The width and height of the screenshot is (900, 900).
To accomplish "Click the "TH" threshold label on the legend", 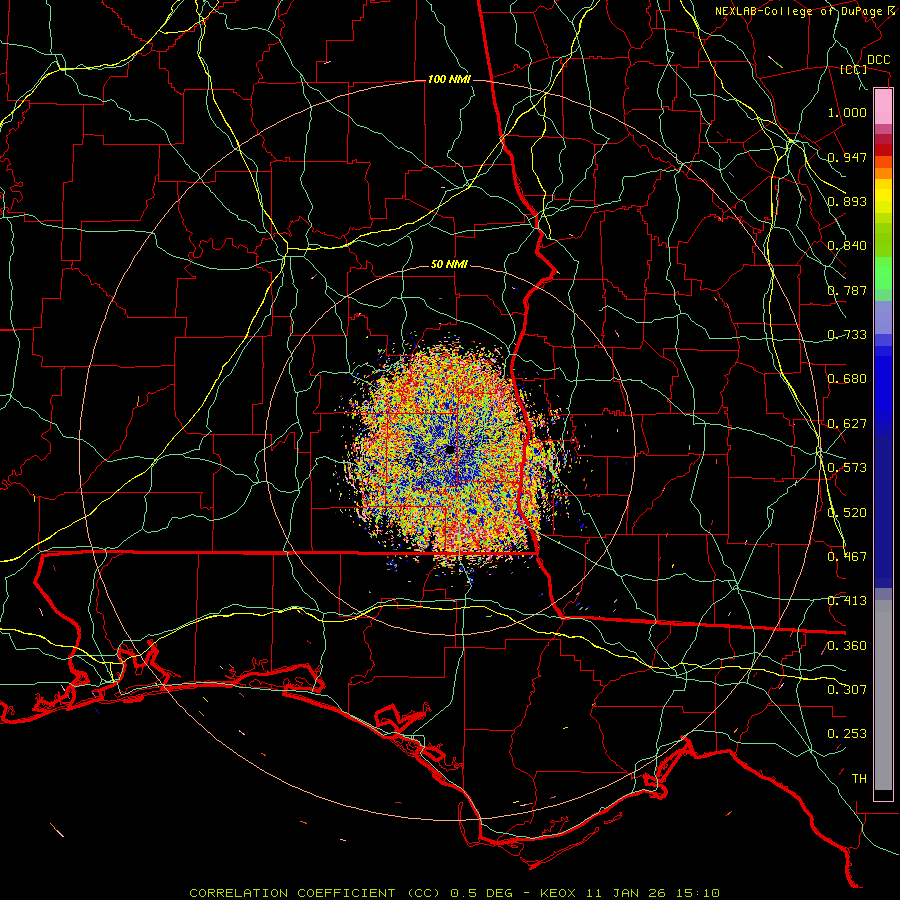I will click(859, 779).
